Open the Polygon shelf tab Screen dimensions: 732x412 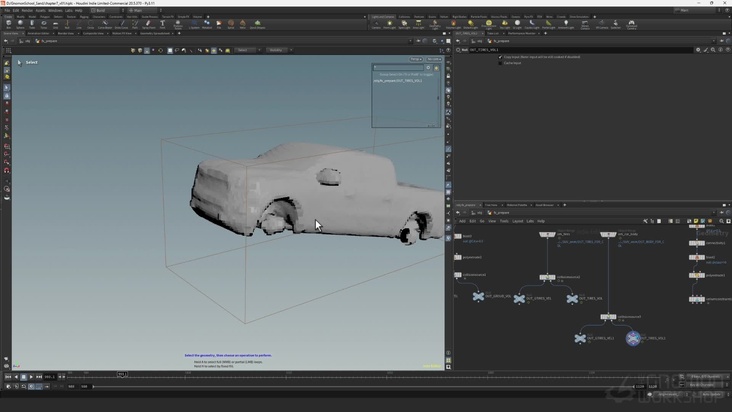point(45,17)
